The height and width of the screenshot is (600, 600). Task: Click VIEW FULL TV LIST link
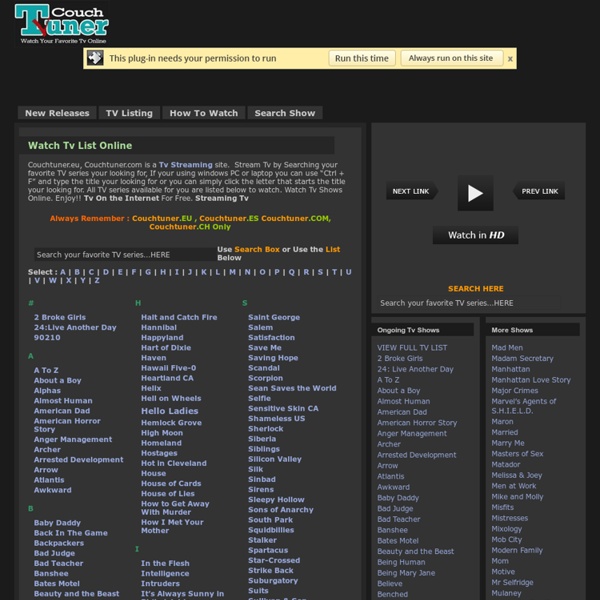point(412,348)
